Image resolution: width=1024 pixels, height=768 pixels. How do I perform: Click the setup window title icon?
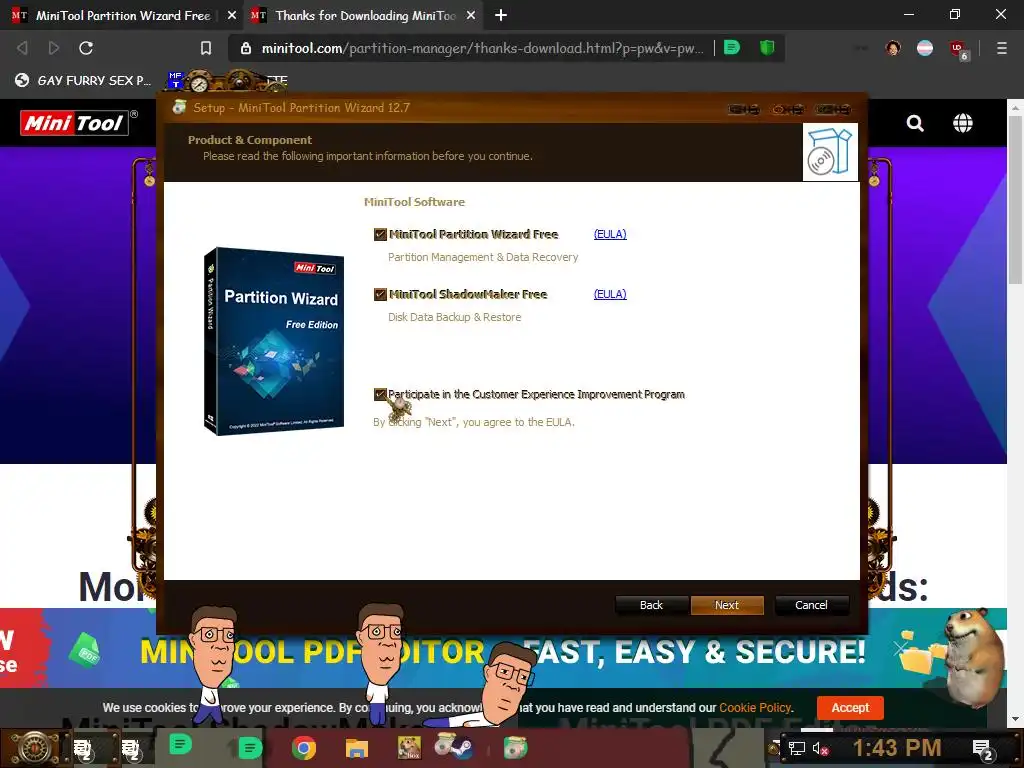click(x=179, y=107)
